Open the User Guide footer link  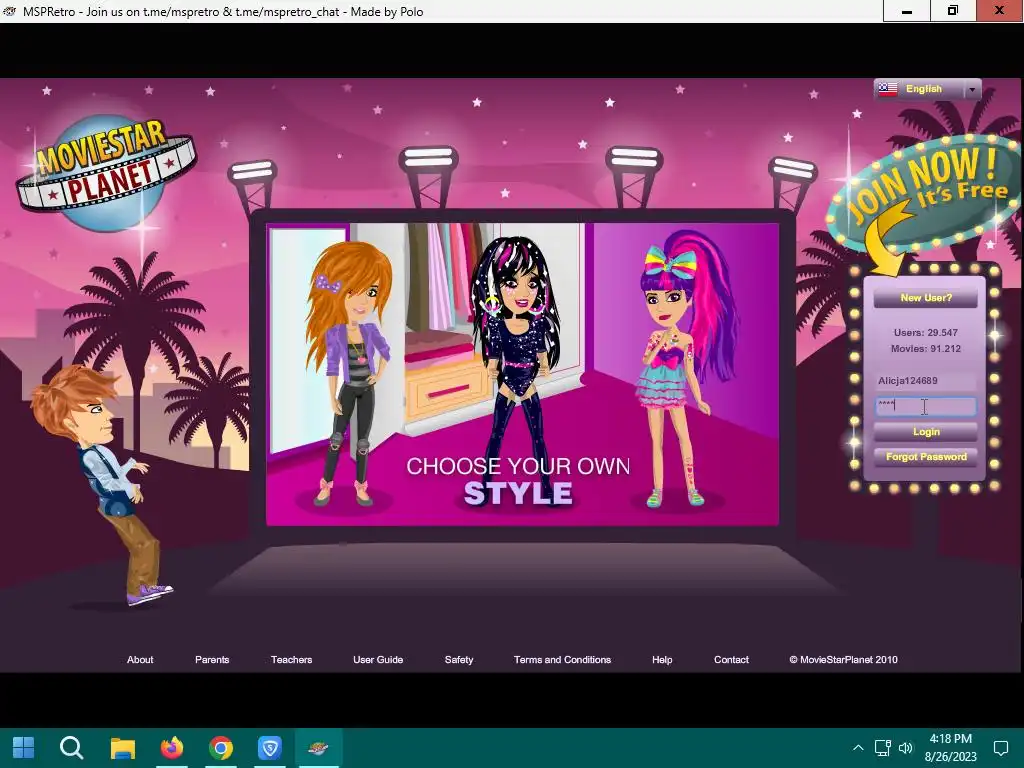click(x=378, y=660)
